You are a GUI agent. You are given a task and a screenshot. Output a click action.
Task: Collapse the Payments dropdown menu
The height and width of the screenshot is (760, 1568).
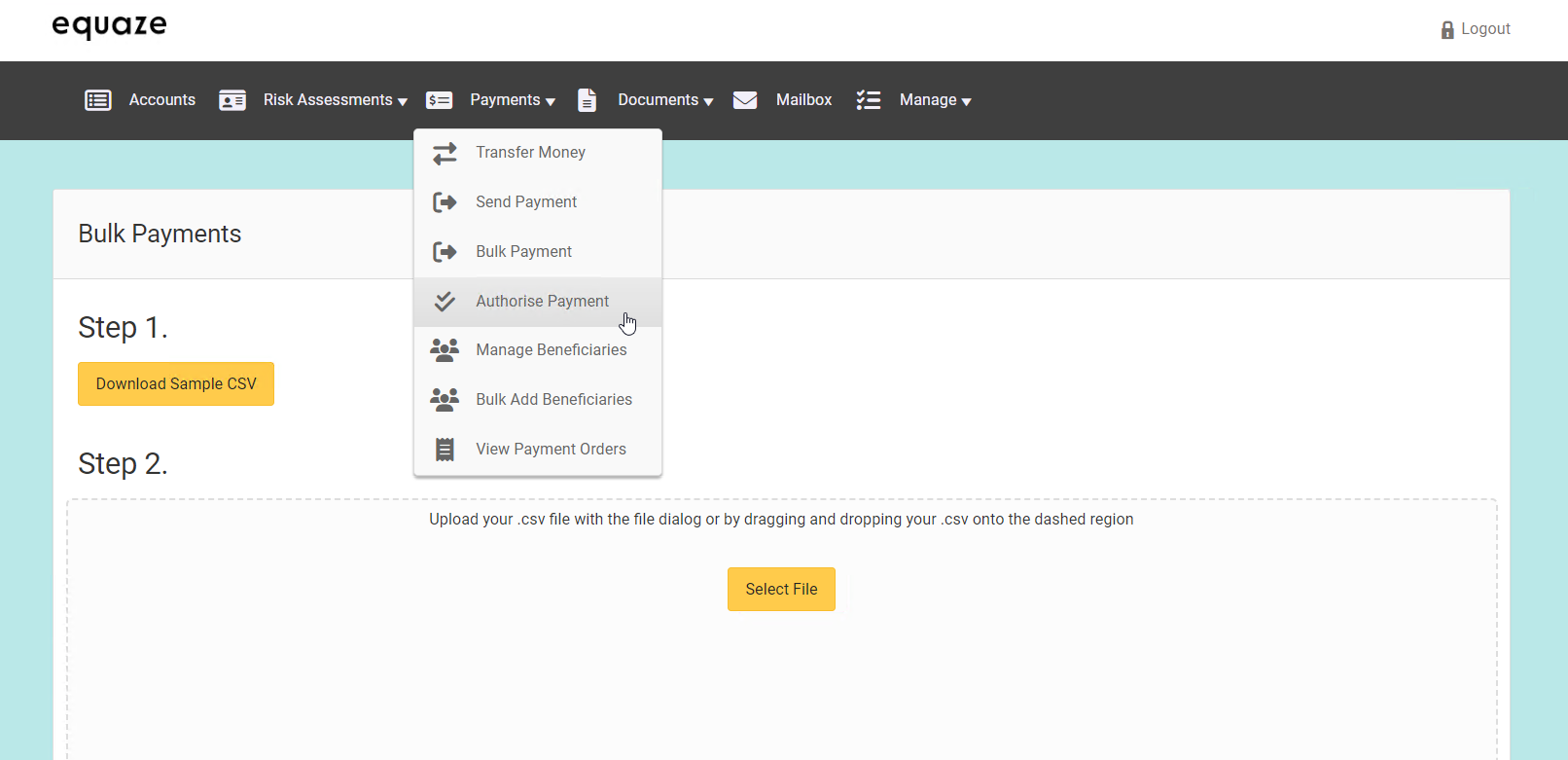coord(513,100)
